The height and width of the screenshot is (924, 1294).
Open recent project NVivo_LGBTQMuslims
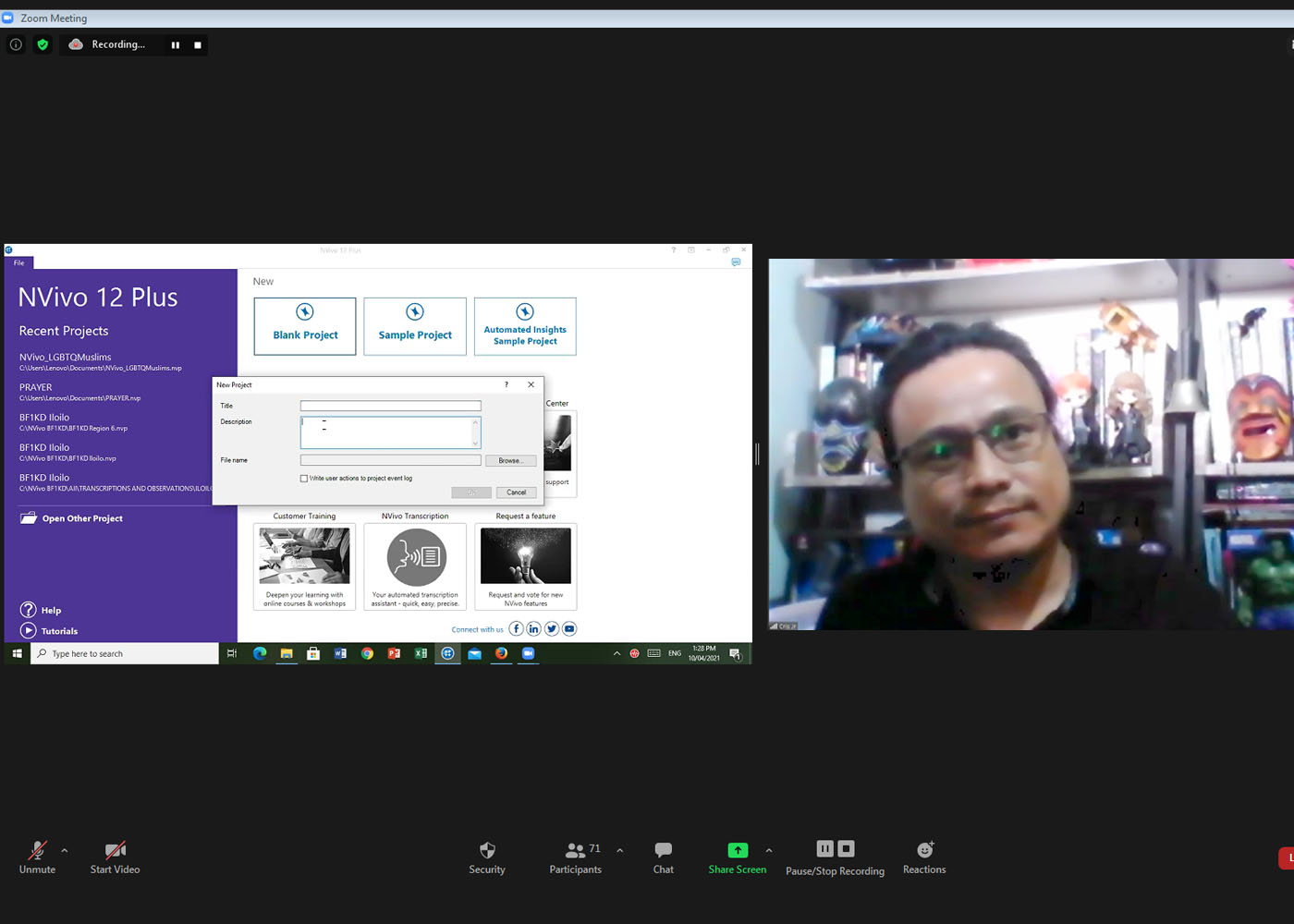click(101, 362)
